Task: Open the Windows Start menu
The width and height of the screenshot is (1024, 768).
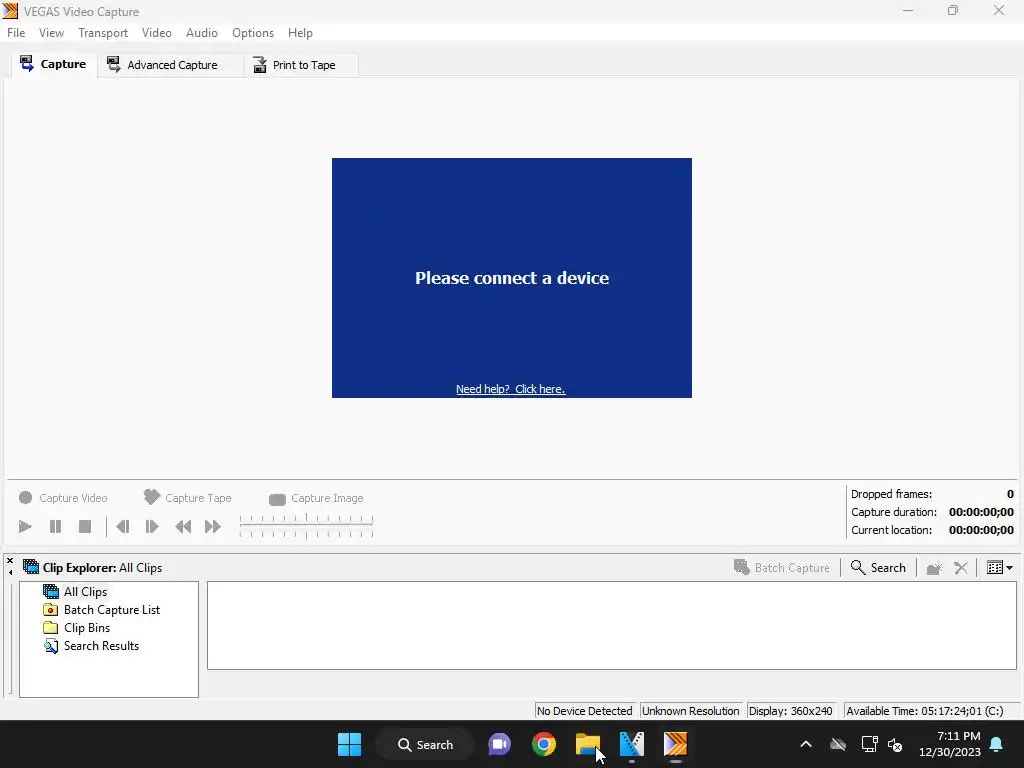Action: [x=349, y=744]
